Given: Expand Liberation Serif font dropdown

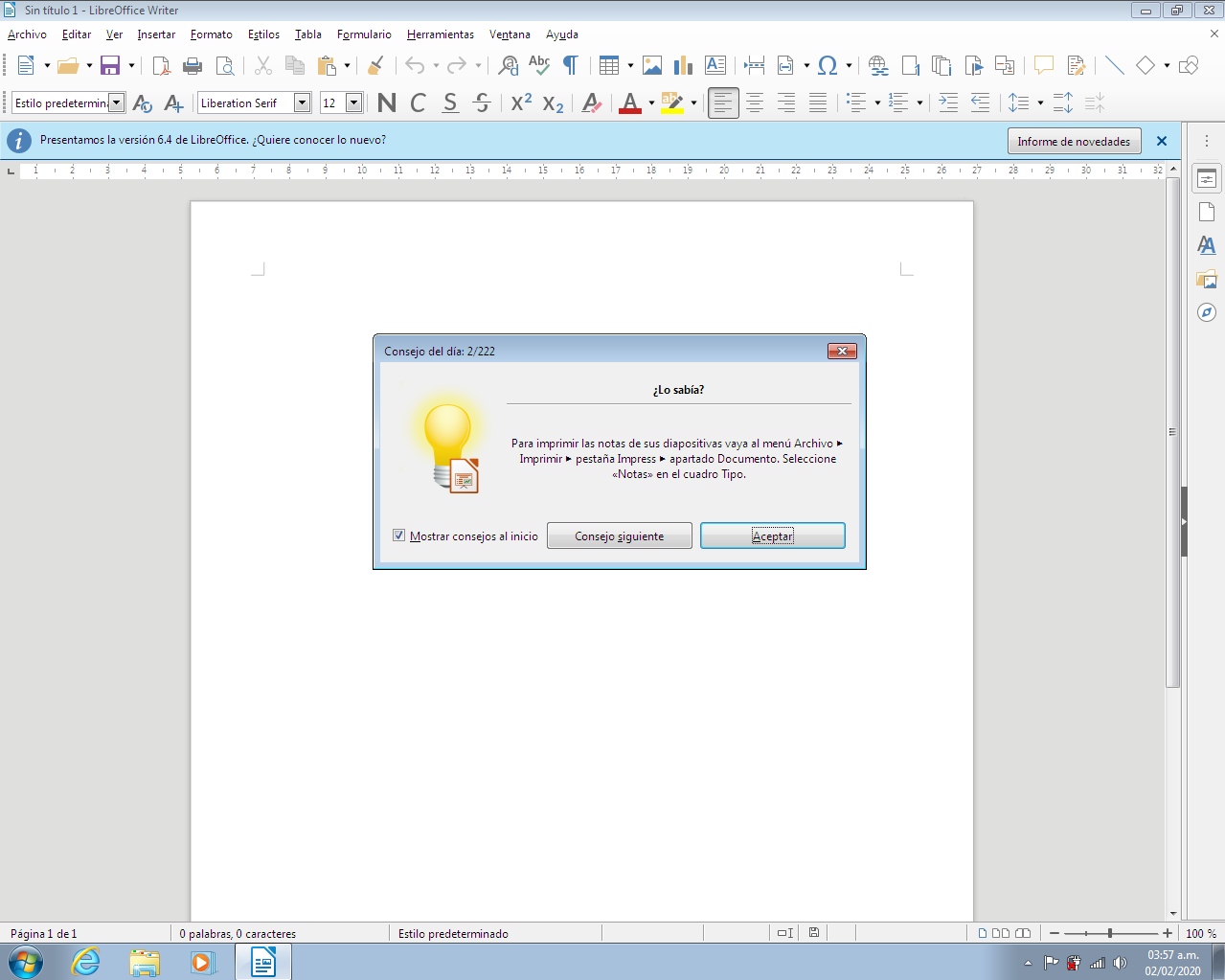Looking at the screenshot, I should coord(303,103).
